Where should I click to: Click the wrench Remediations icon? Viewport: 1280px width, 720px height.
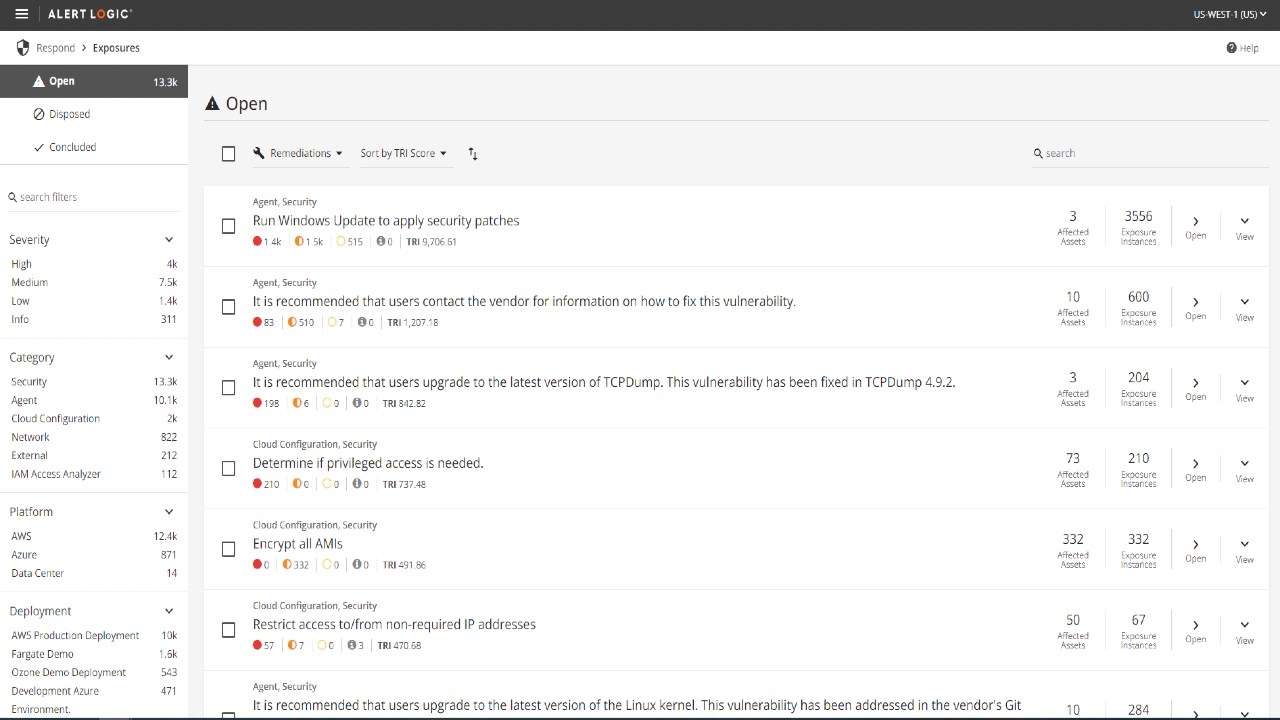click(x=259, y=153)
